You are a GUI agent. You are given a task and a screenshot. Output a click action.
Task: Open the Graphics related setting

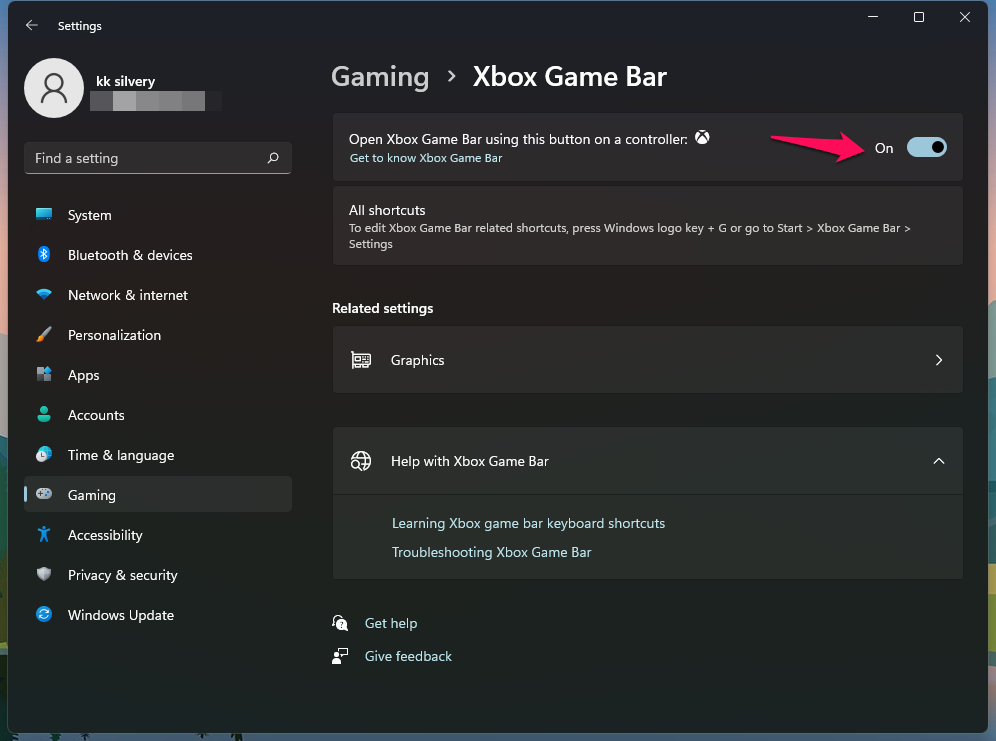647,360
